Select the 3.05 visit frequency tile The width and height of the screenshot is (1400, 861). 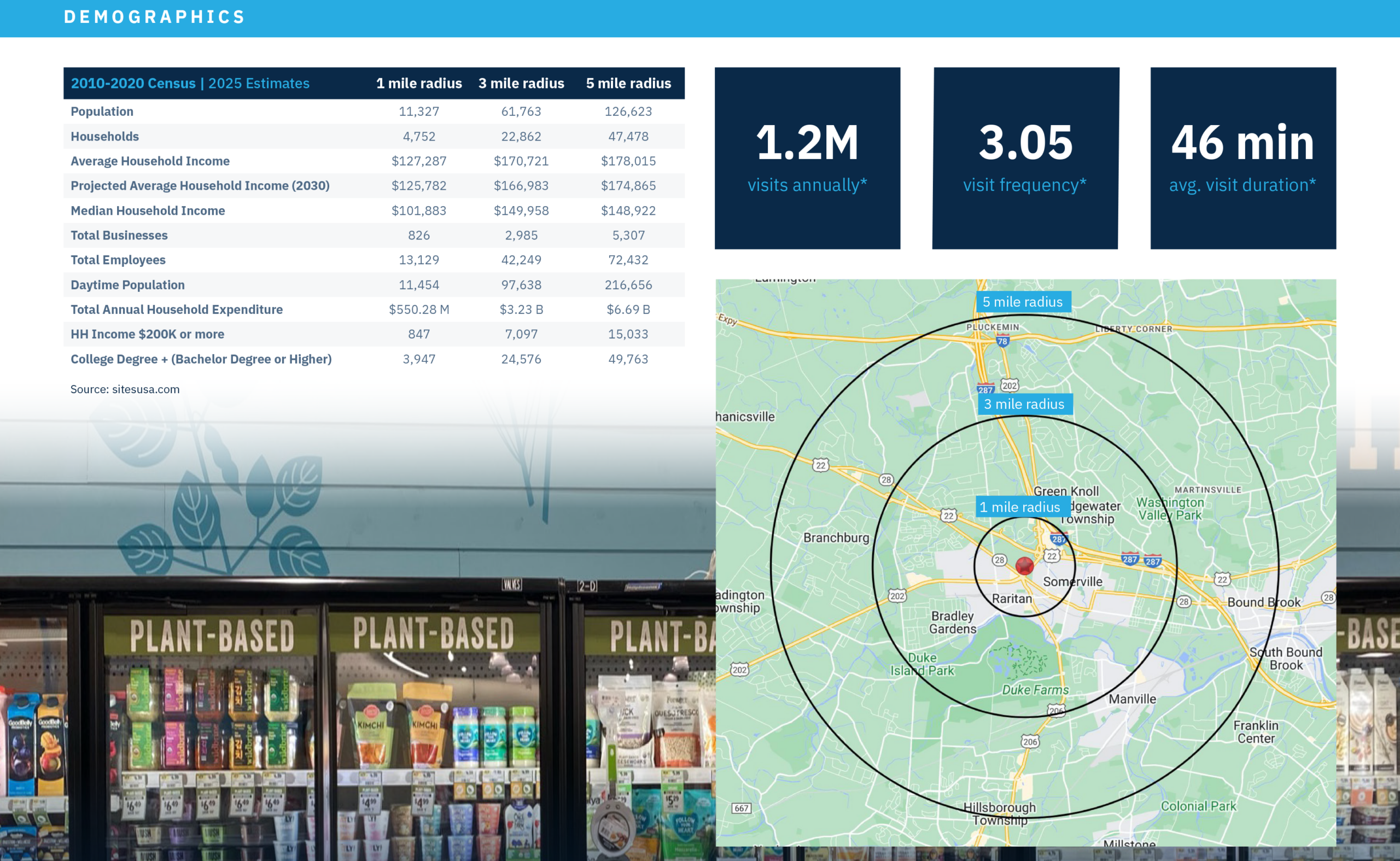[1025, 159]
